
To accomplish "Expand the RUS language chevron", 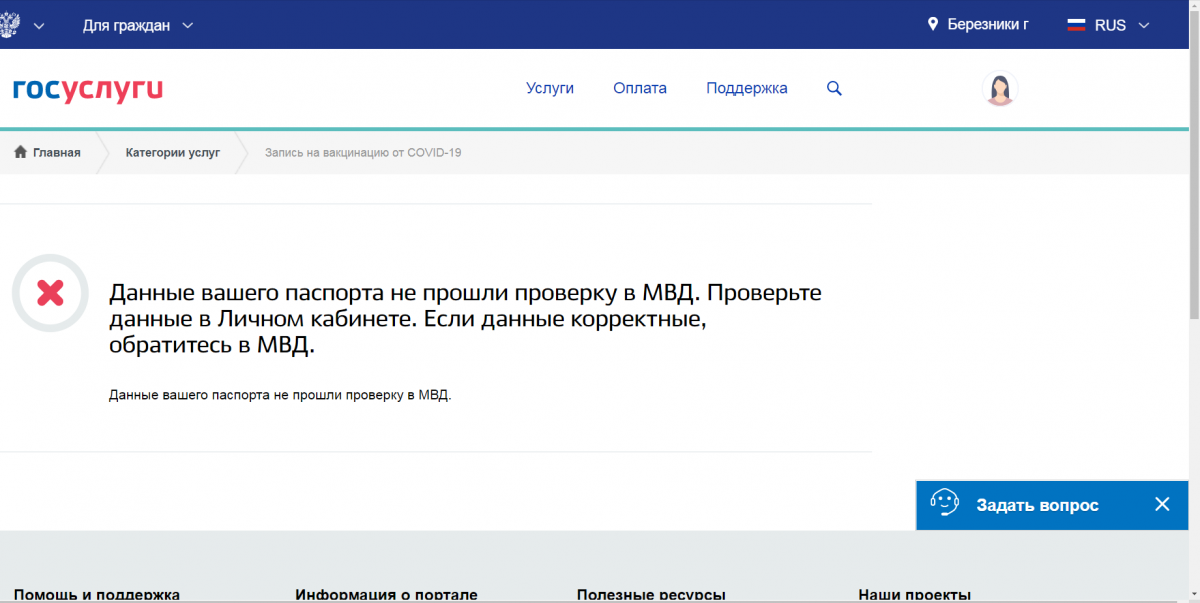I will (x=1144, y=26).
